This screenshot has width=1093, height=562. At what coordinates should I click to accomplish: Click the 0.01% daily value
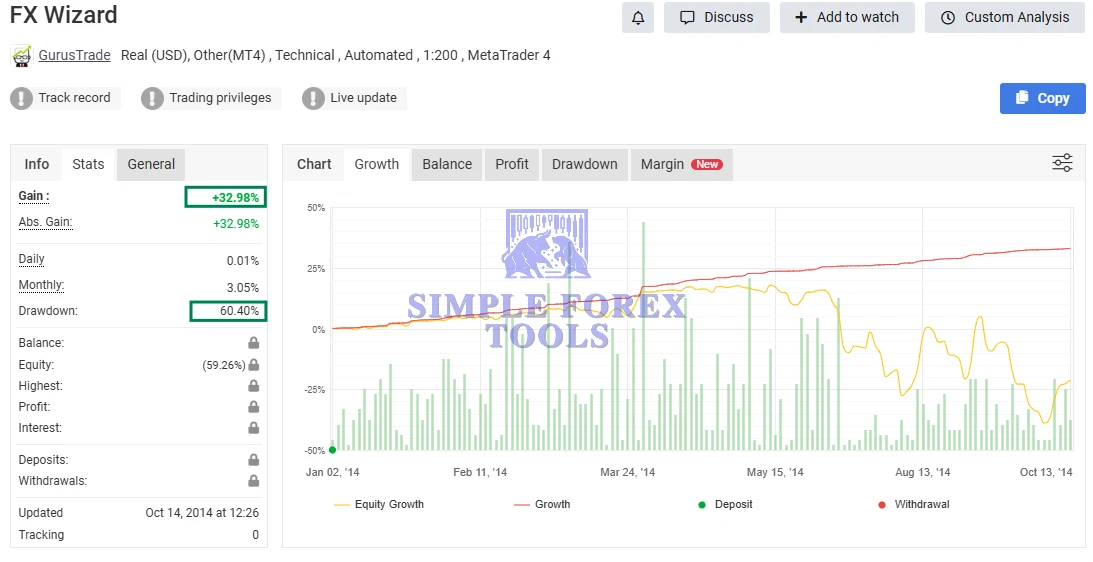(x=243, y=261)
